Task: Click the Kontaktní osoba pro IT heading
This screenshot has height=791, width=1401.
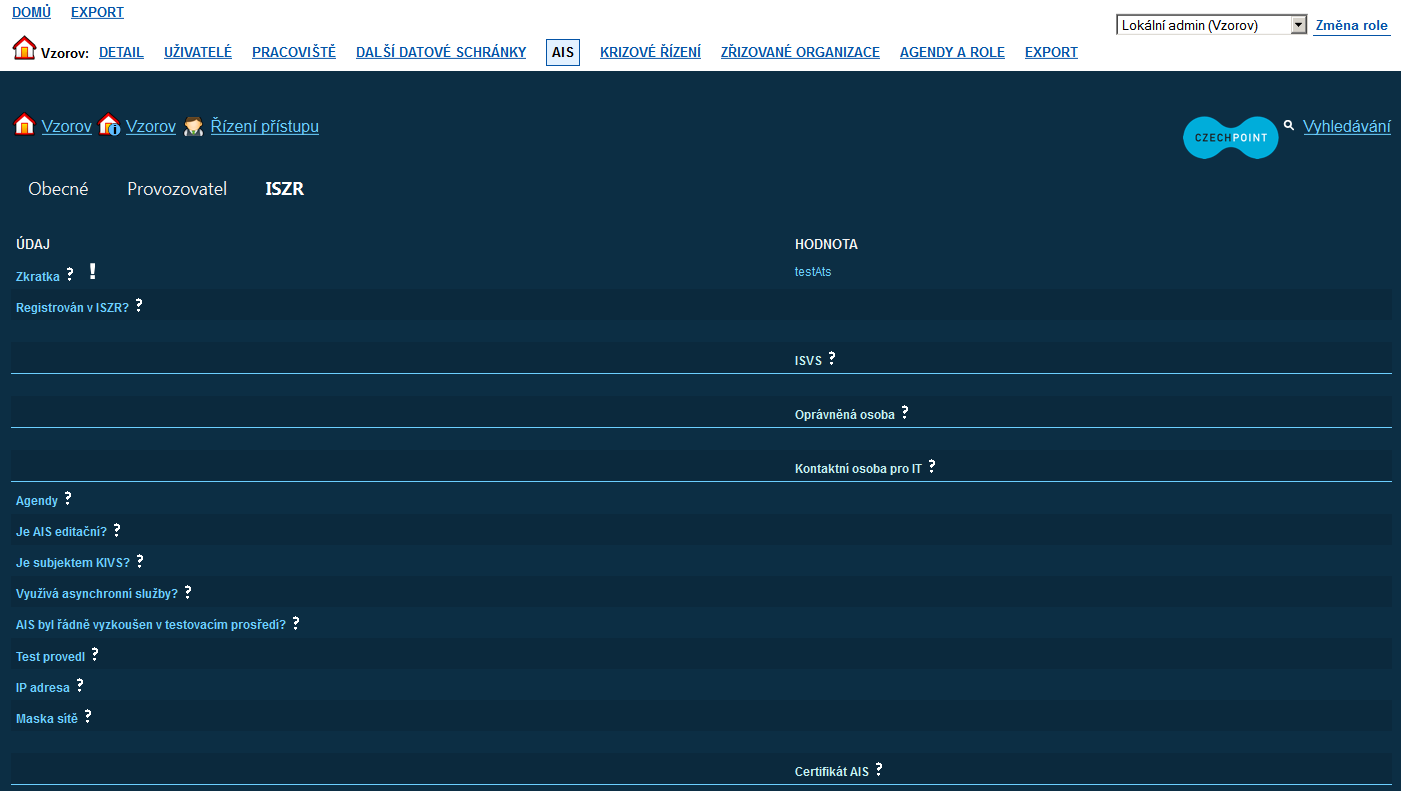Action: [858, 469]
